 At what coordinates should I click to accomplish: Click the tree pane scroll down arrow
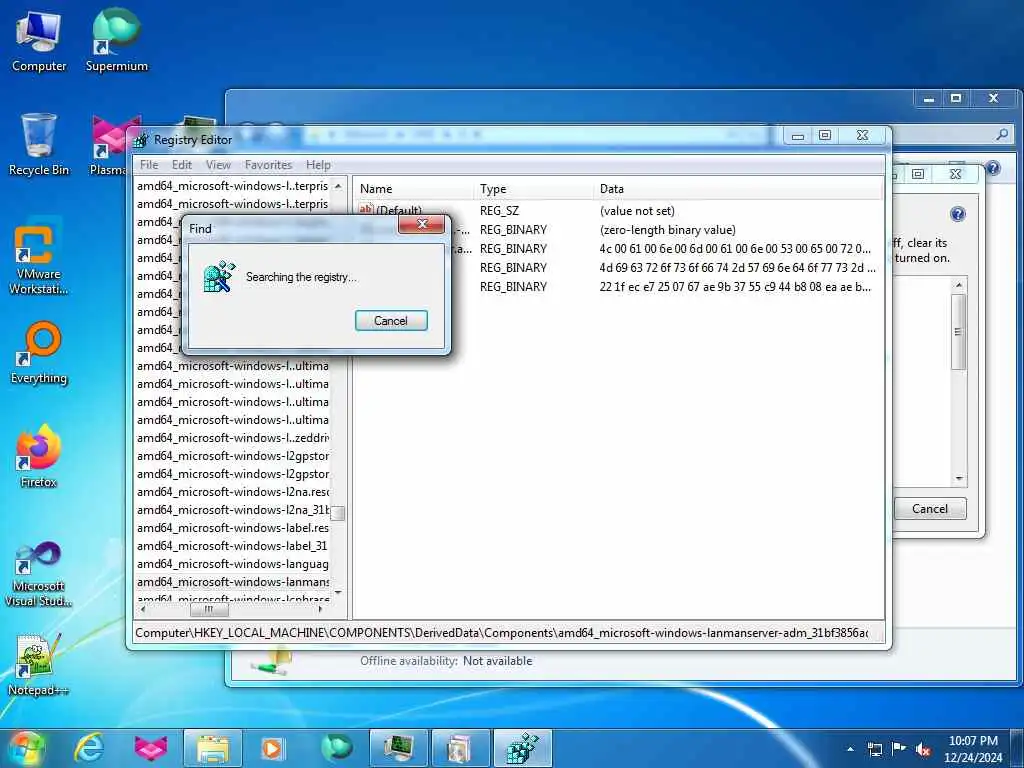(338, 592)
